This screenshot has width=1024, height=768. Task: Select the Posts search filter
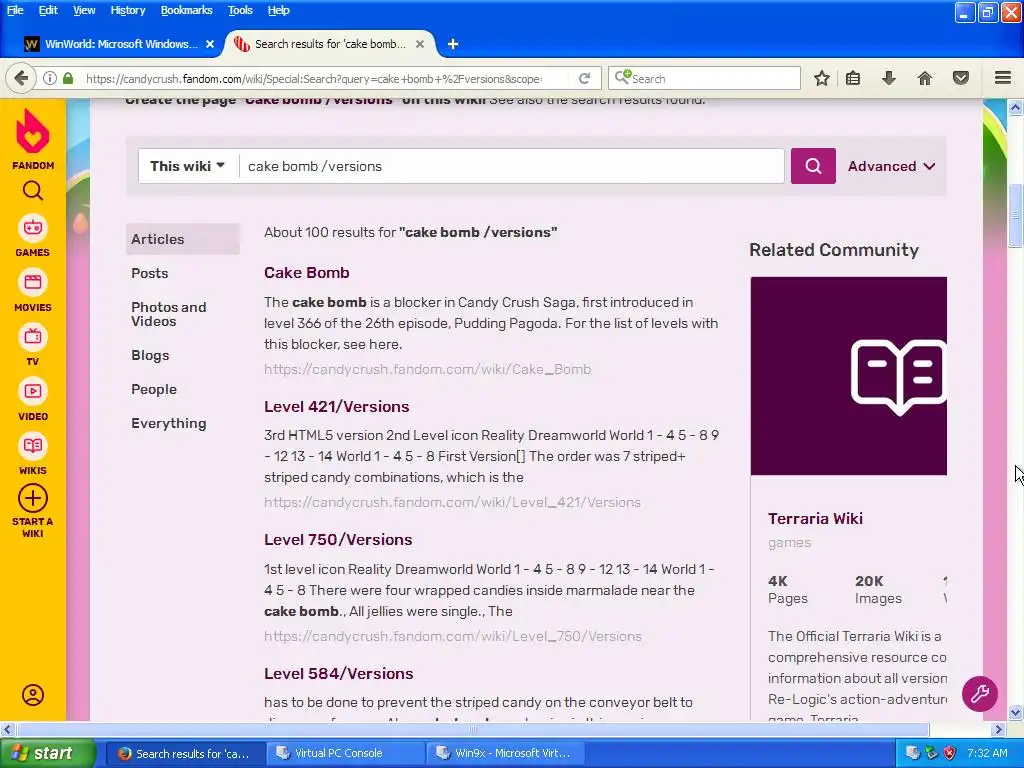click(x=150, y=273)
